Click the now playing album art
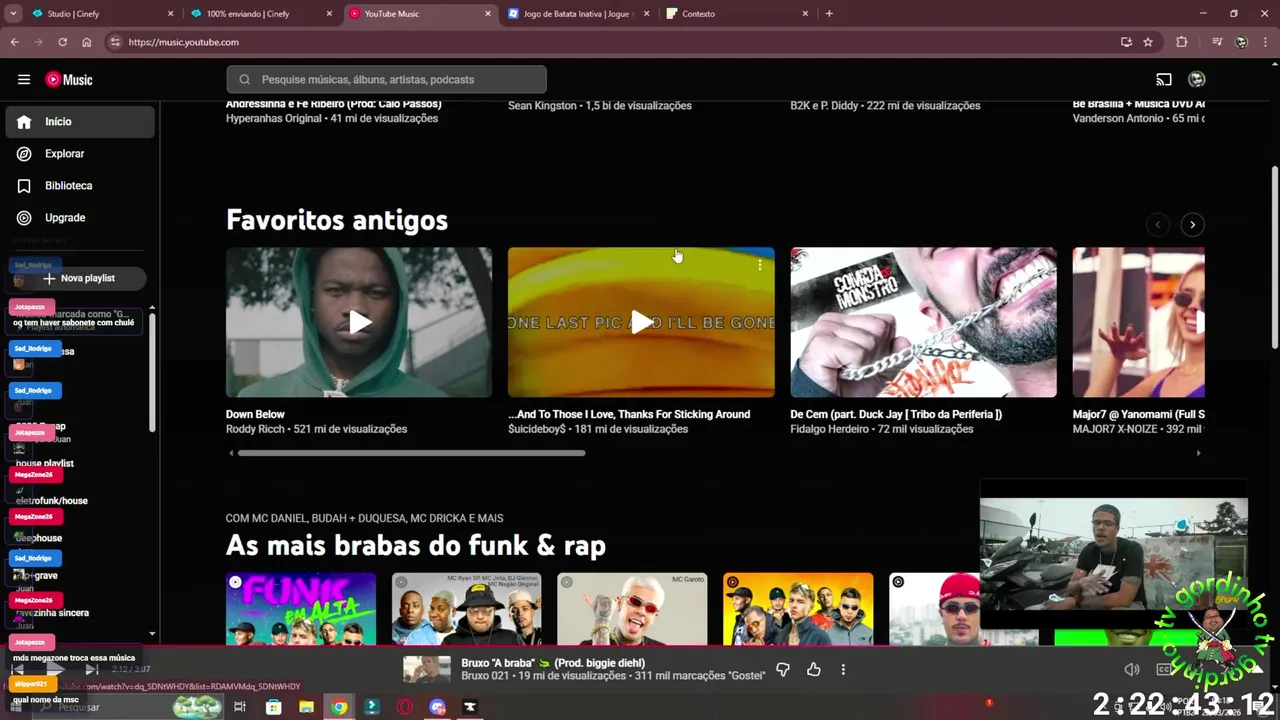This screenshot has height=720, width=1280. 427,669
